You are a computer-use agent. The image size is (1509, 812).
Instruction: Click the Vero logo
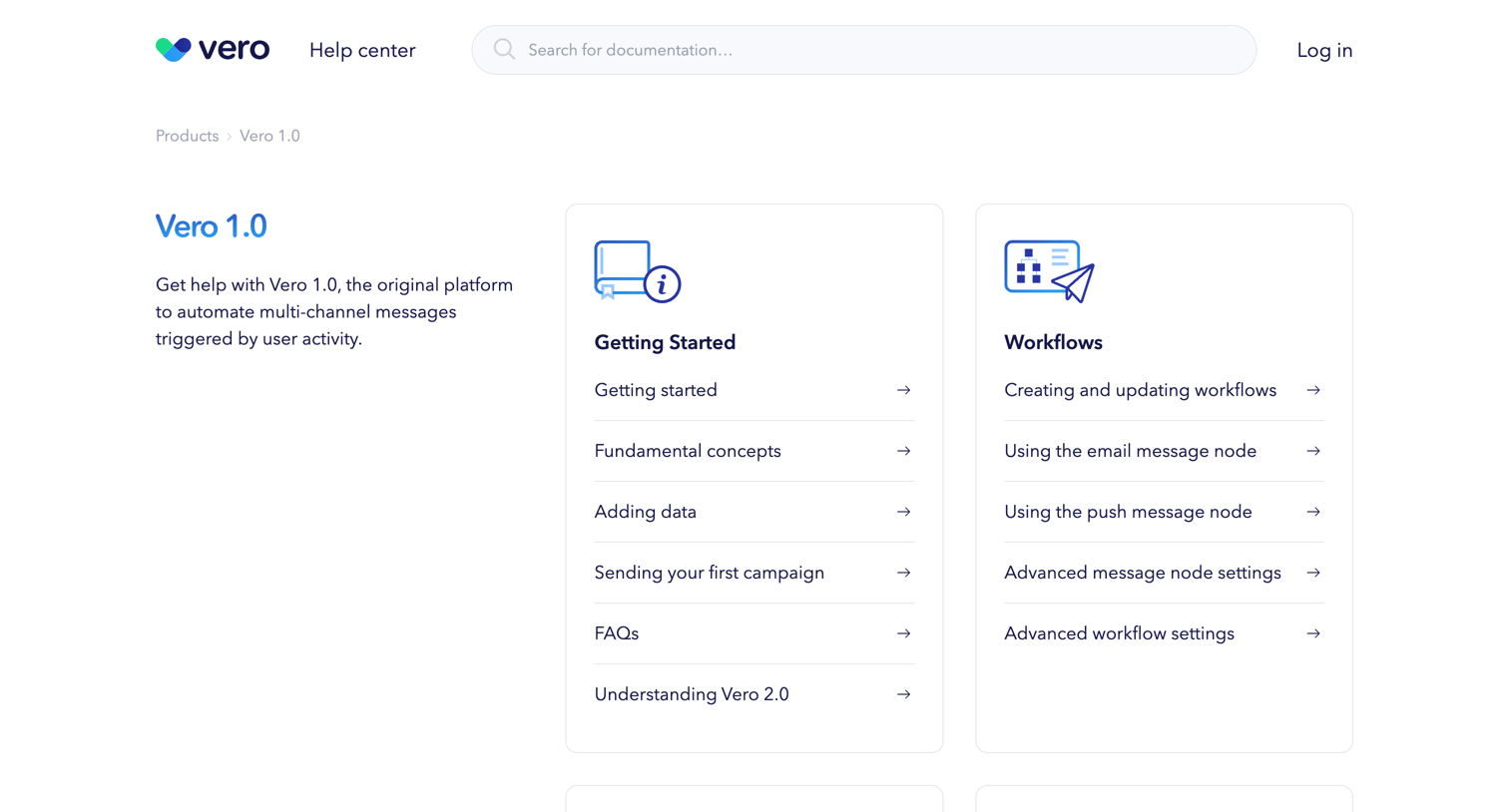pyautogui.click(x=213, y=49)
